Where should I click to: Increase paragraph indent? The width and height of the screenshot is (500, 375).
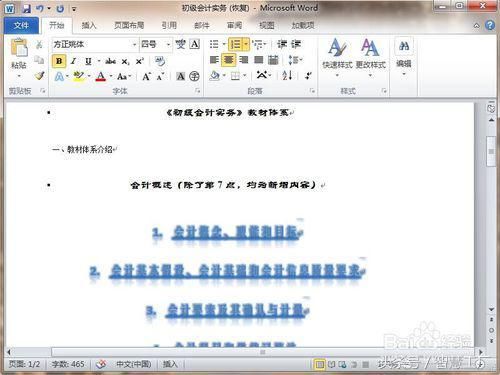296,44
